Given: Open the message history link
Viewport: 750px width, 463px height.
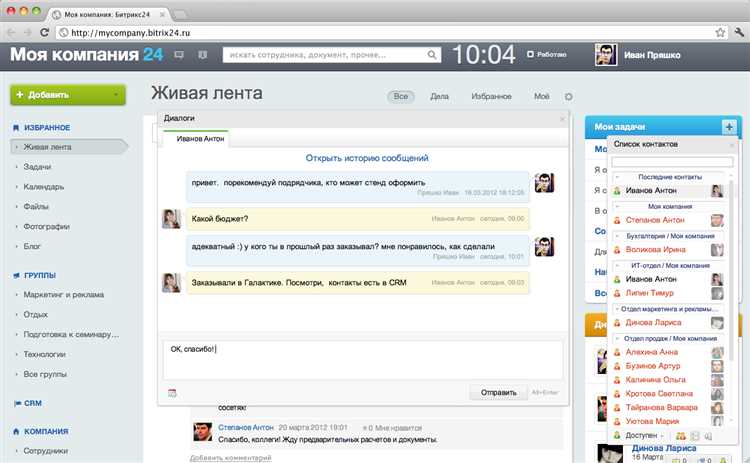Looking at the screenshot, I should pyautogui.click(x=367, y=158).
